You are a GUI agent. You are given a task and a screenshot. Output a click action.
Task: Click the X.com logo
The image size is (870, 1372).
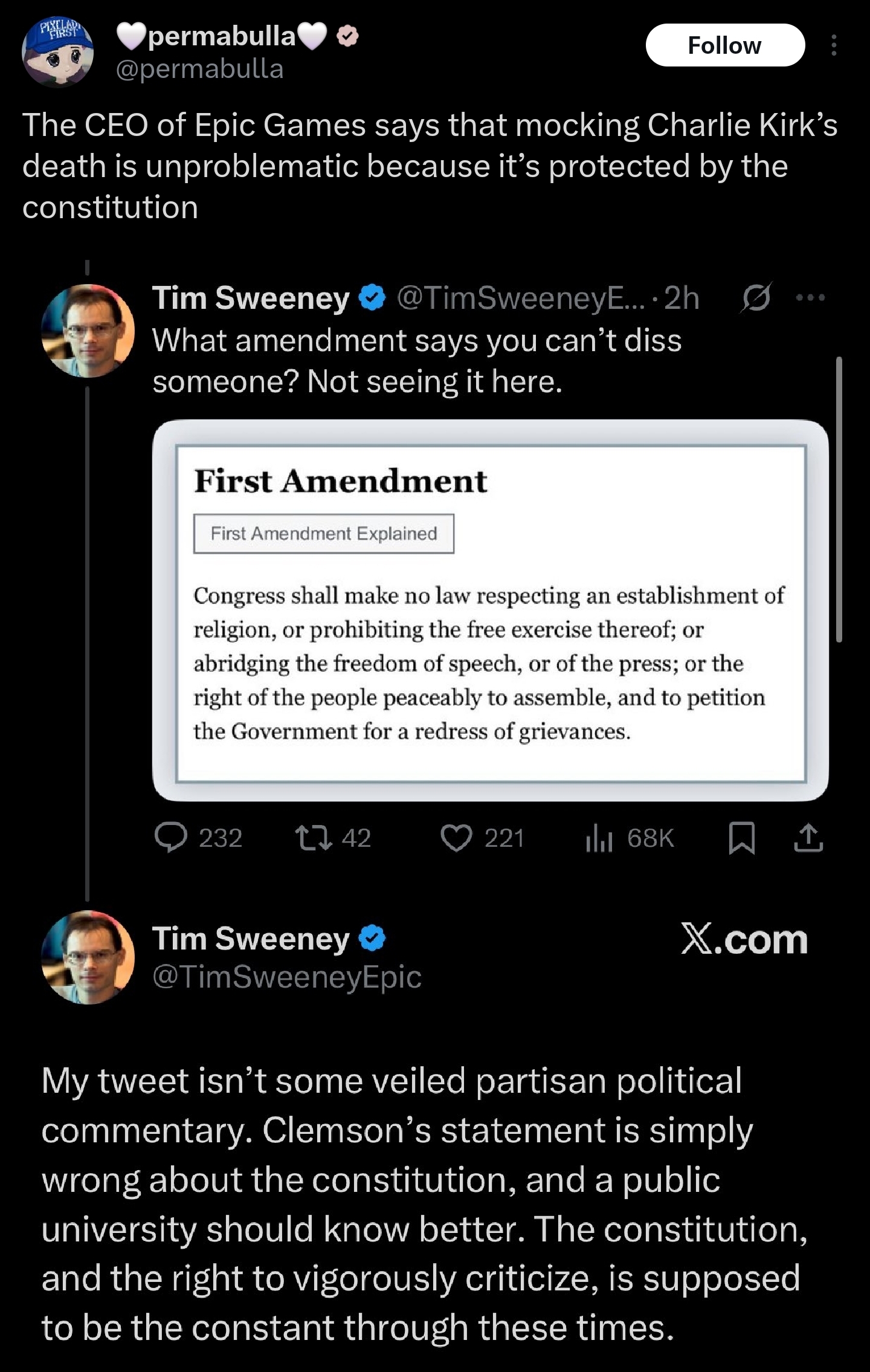(x=744, y=940)
